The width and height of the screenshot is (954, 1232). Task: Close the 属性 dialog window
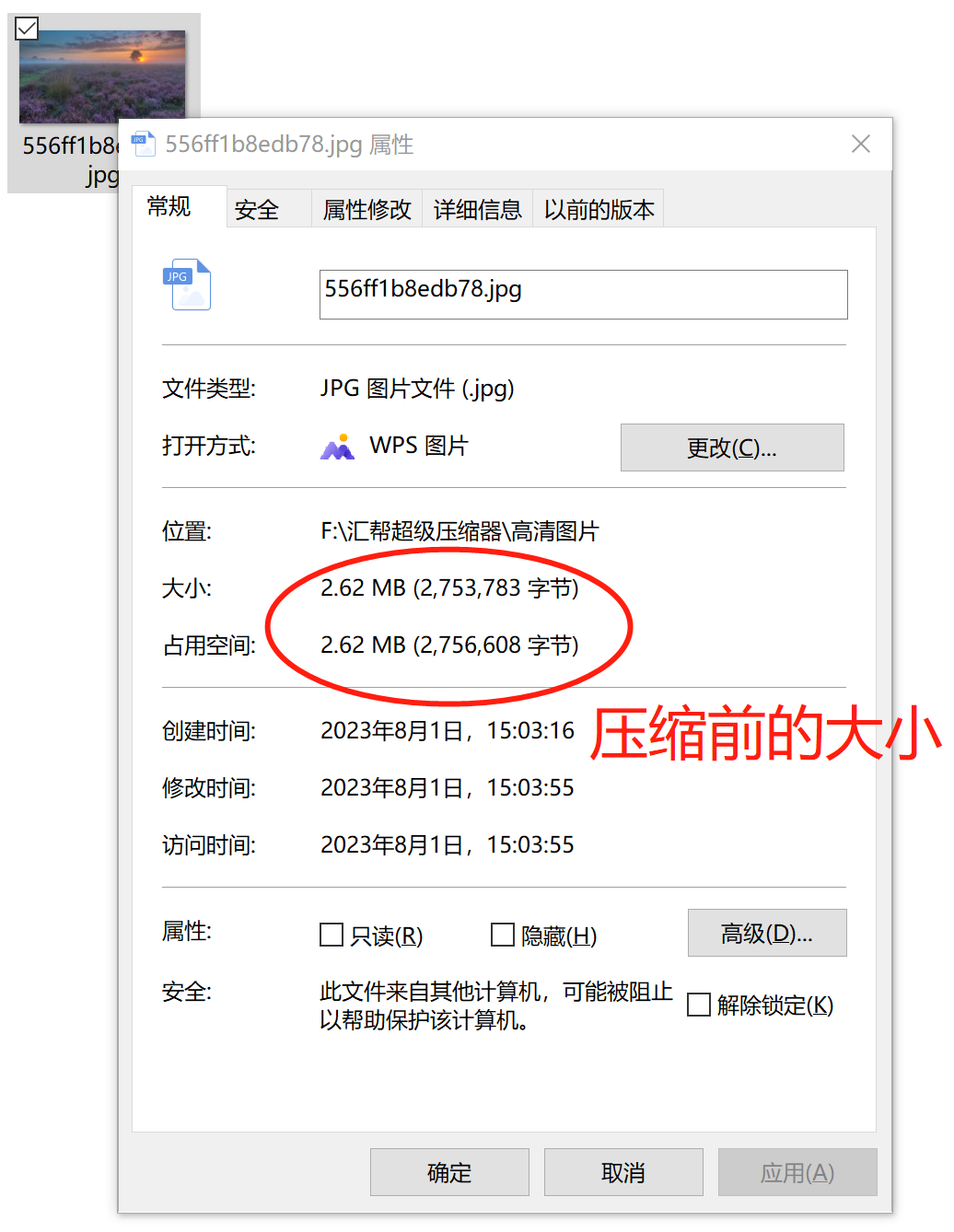(x=861, y=144)
